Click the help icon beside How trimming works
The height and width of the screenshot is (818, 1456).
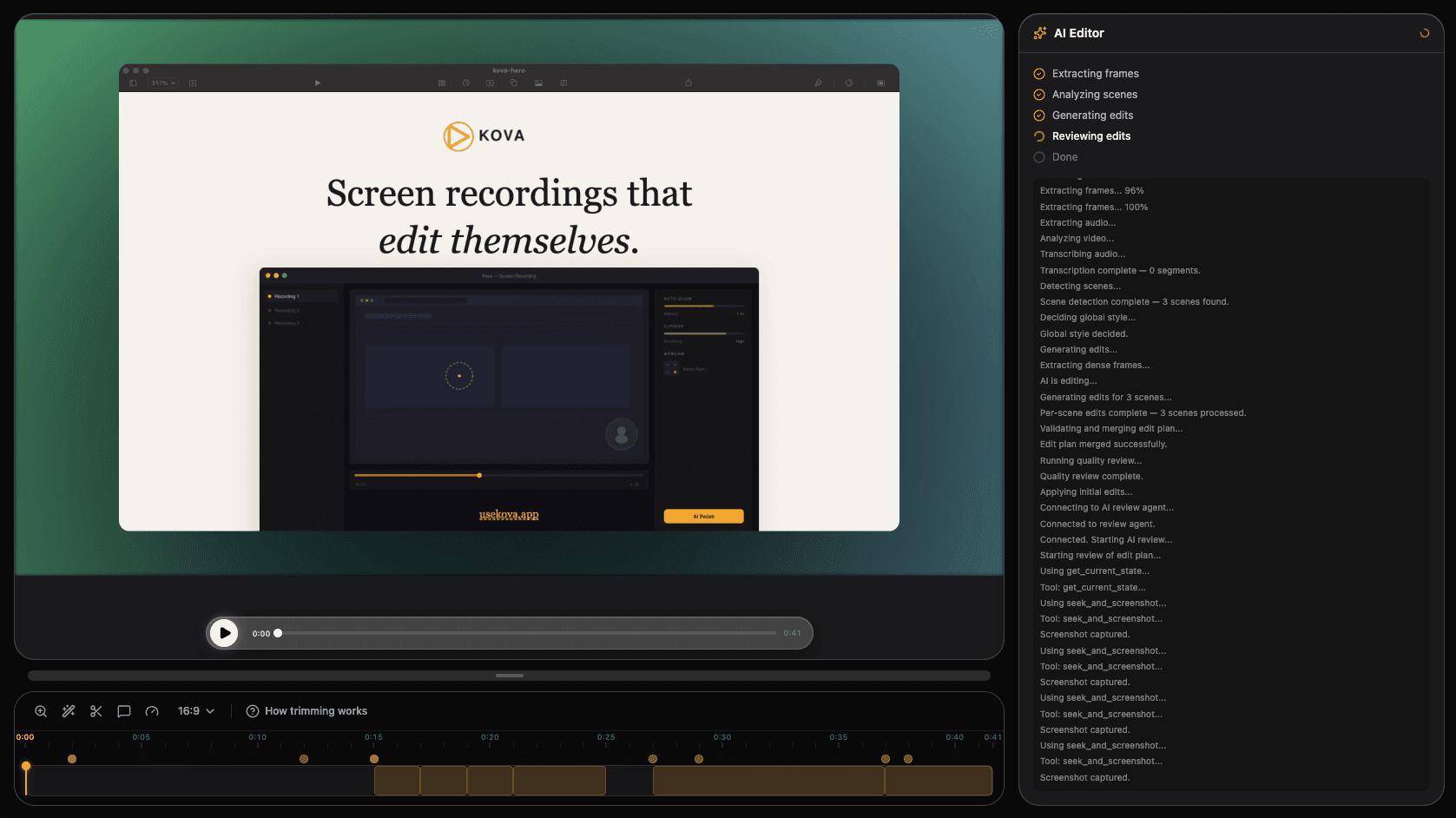click(252, 710)
